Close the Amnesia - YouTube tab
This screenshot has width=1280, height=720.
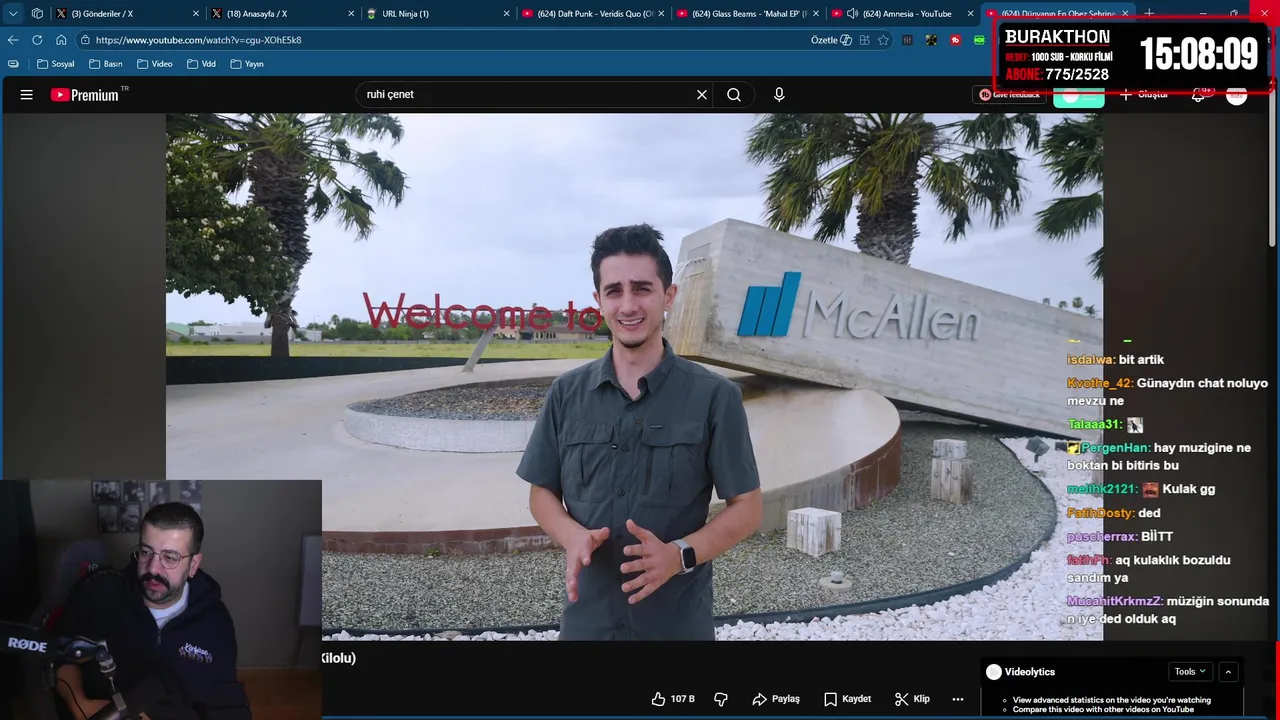pos(971,14)
